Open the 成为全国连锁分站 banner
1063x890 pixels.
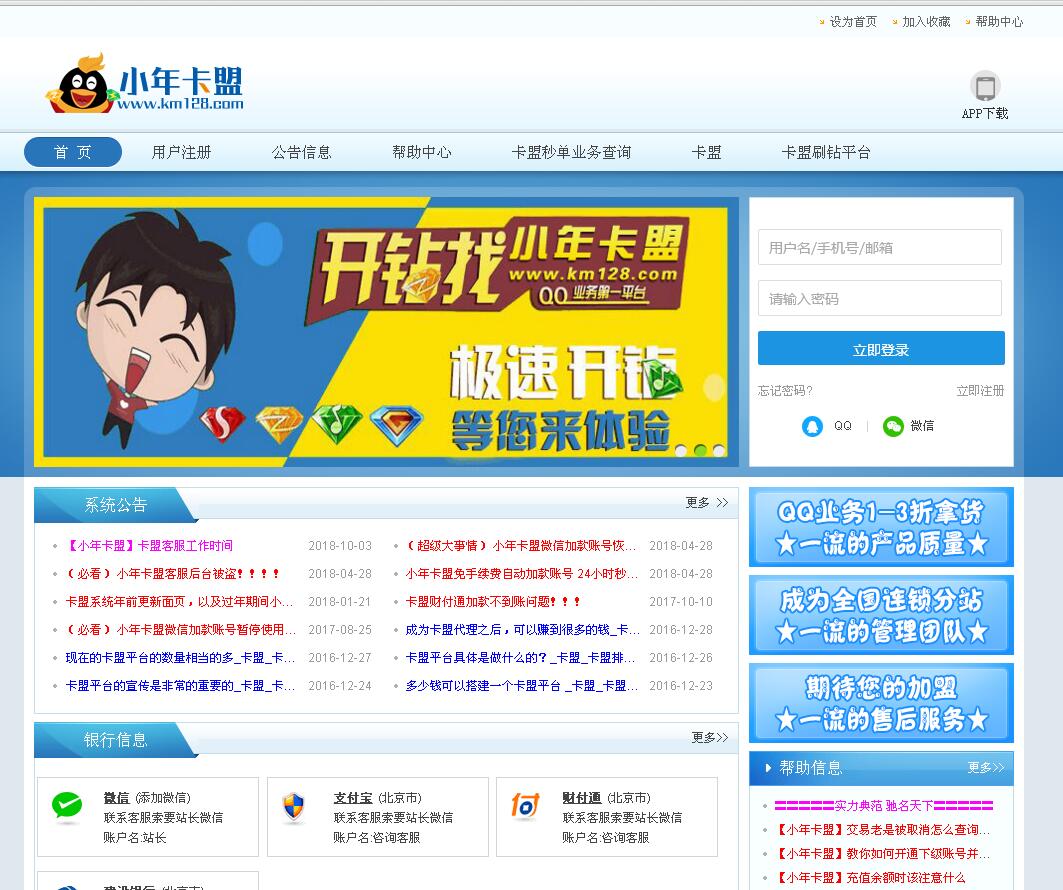coord(881,615)
